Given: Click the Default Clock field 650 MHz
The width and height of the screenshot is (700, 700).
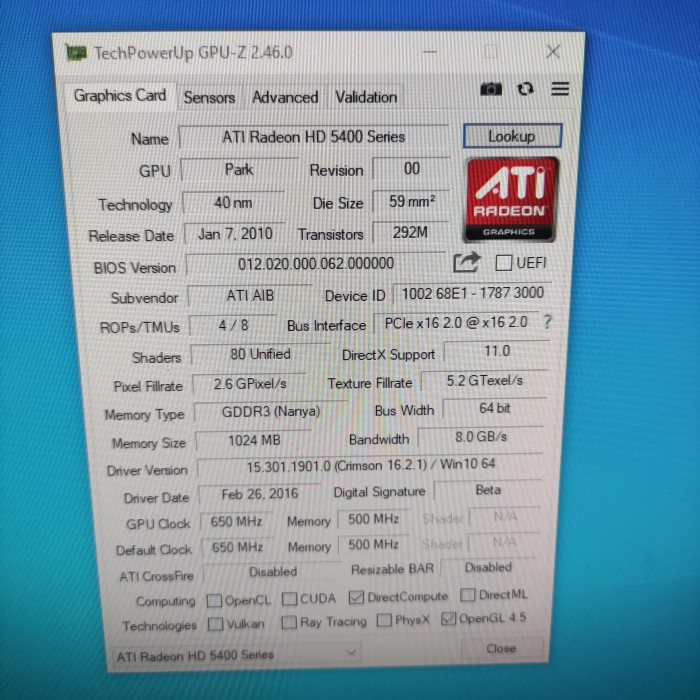Looking at the screenshot, I should 238,547.
